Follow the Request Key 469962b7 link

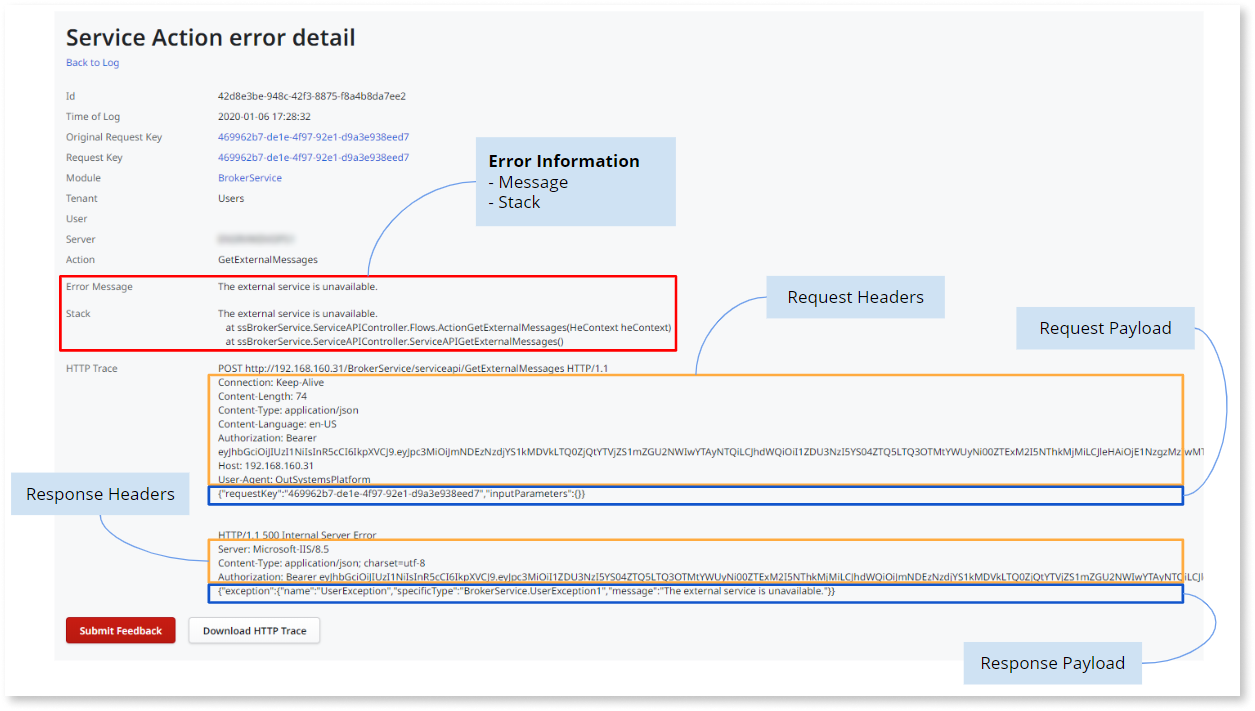(314, 157)
